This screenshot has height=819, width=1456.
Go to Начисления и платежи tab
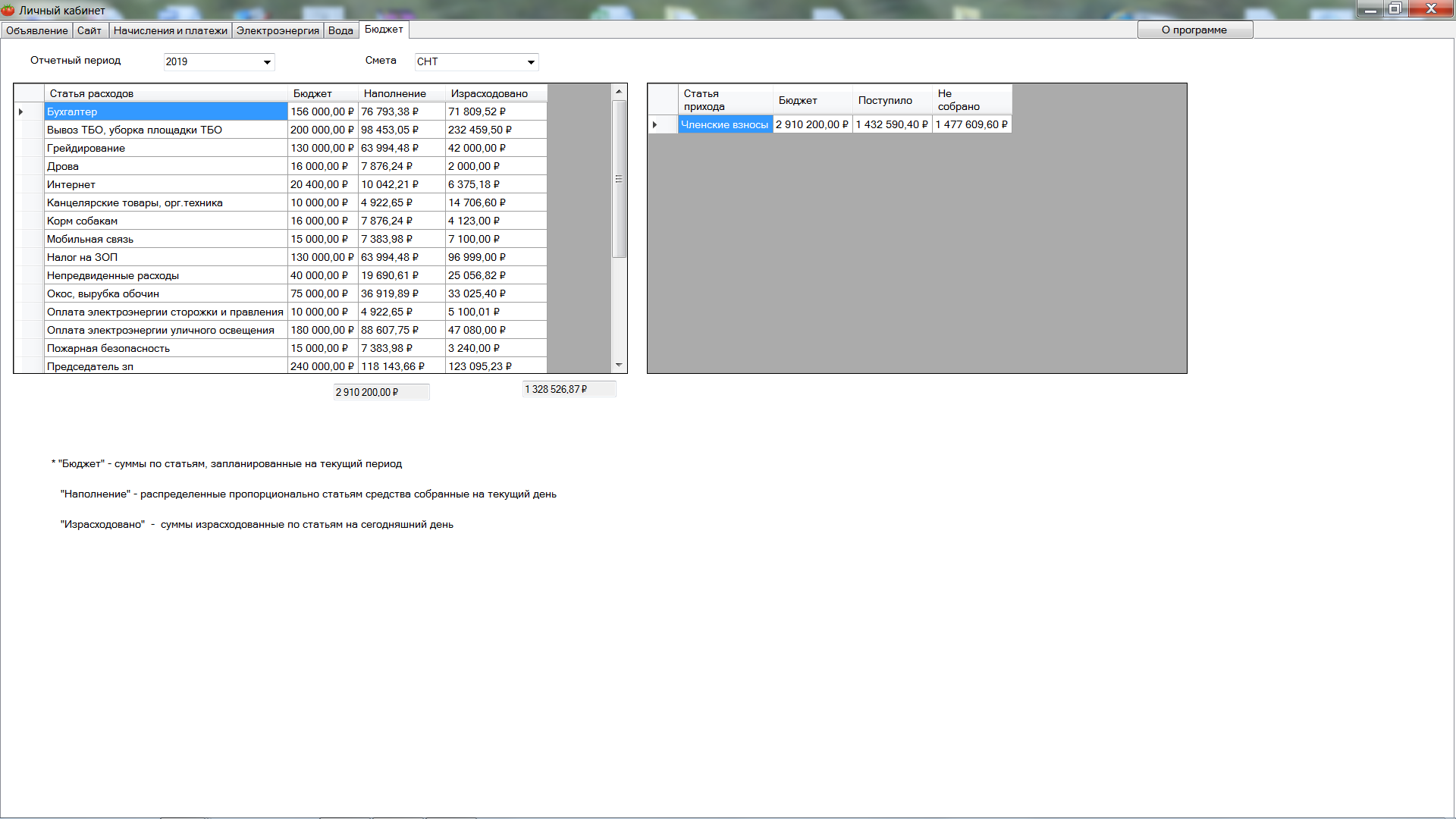click(x=170, y=30)
